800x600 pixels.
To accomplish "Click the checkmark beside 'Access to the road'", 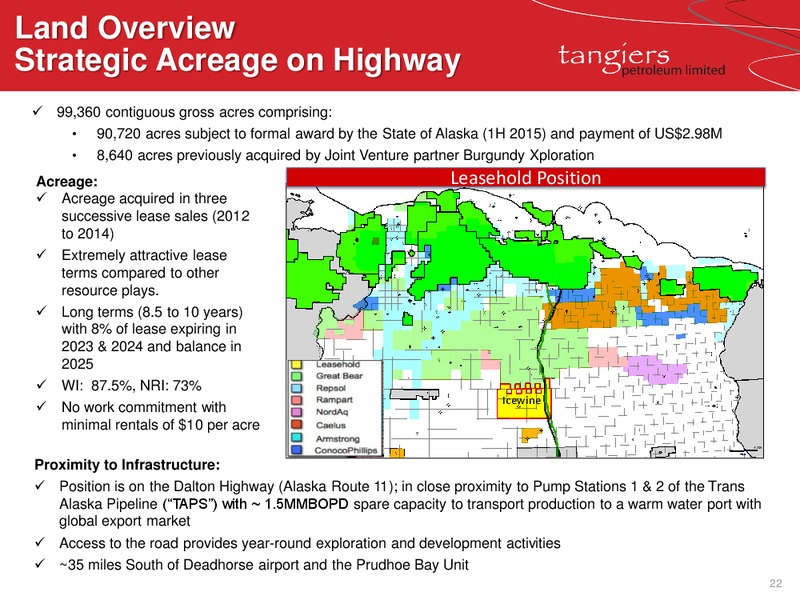I will [x=40, y=542].
